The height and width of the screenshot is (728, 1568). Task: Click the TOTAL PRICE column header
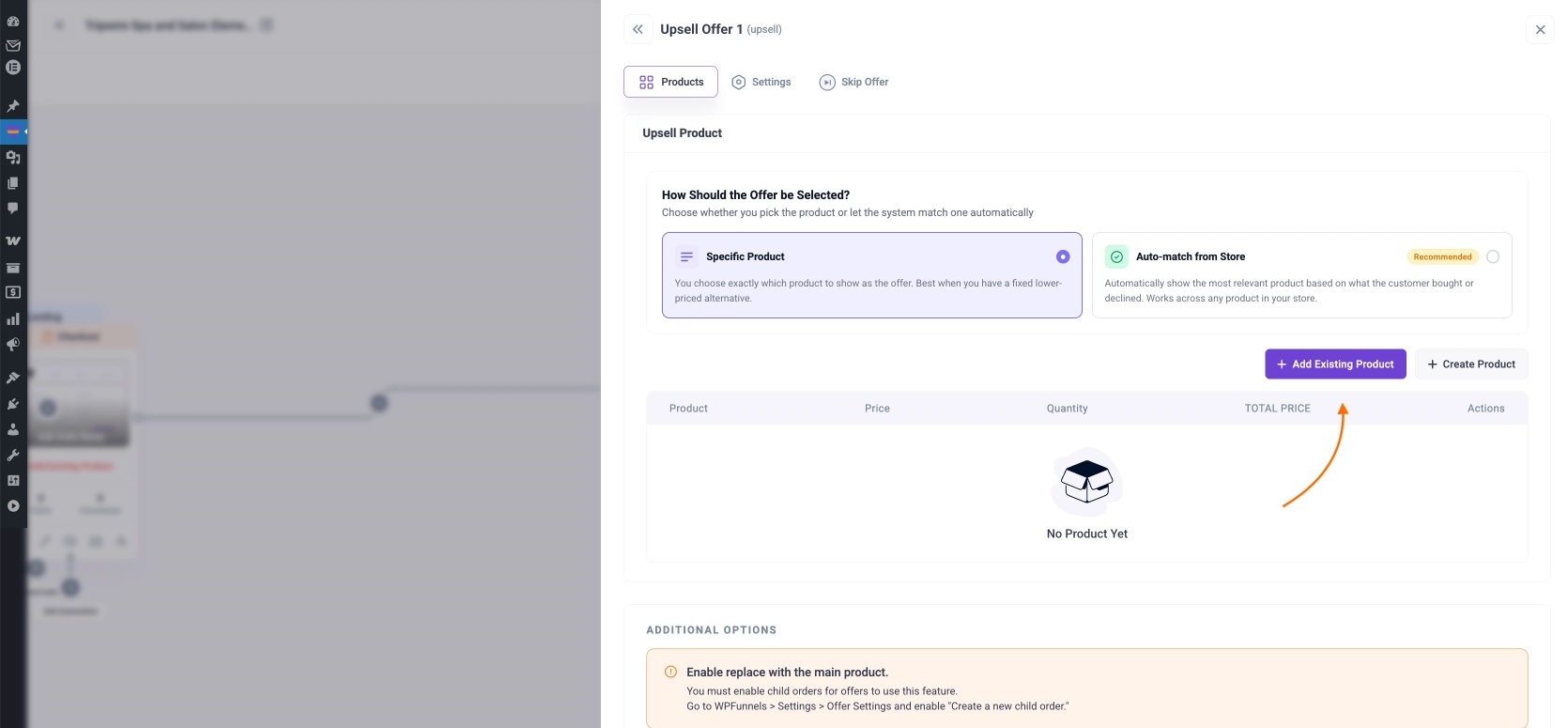coord(1277,409)
